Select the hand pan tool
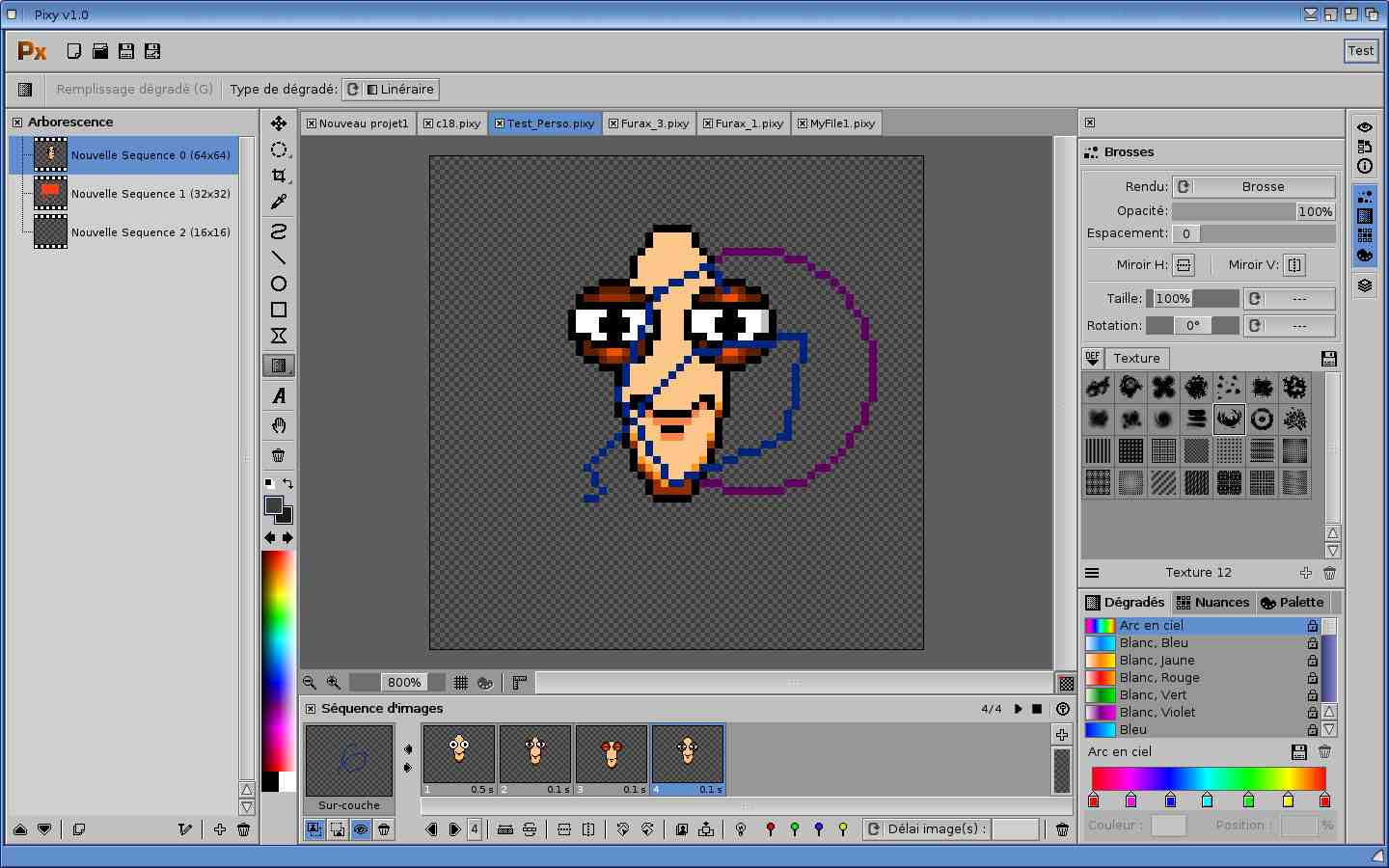Image resolution: width=1389 pixels, height=868 pixels. click(279, 425)
